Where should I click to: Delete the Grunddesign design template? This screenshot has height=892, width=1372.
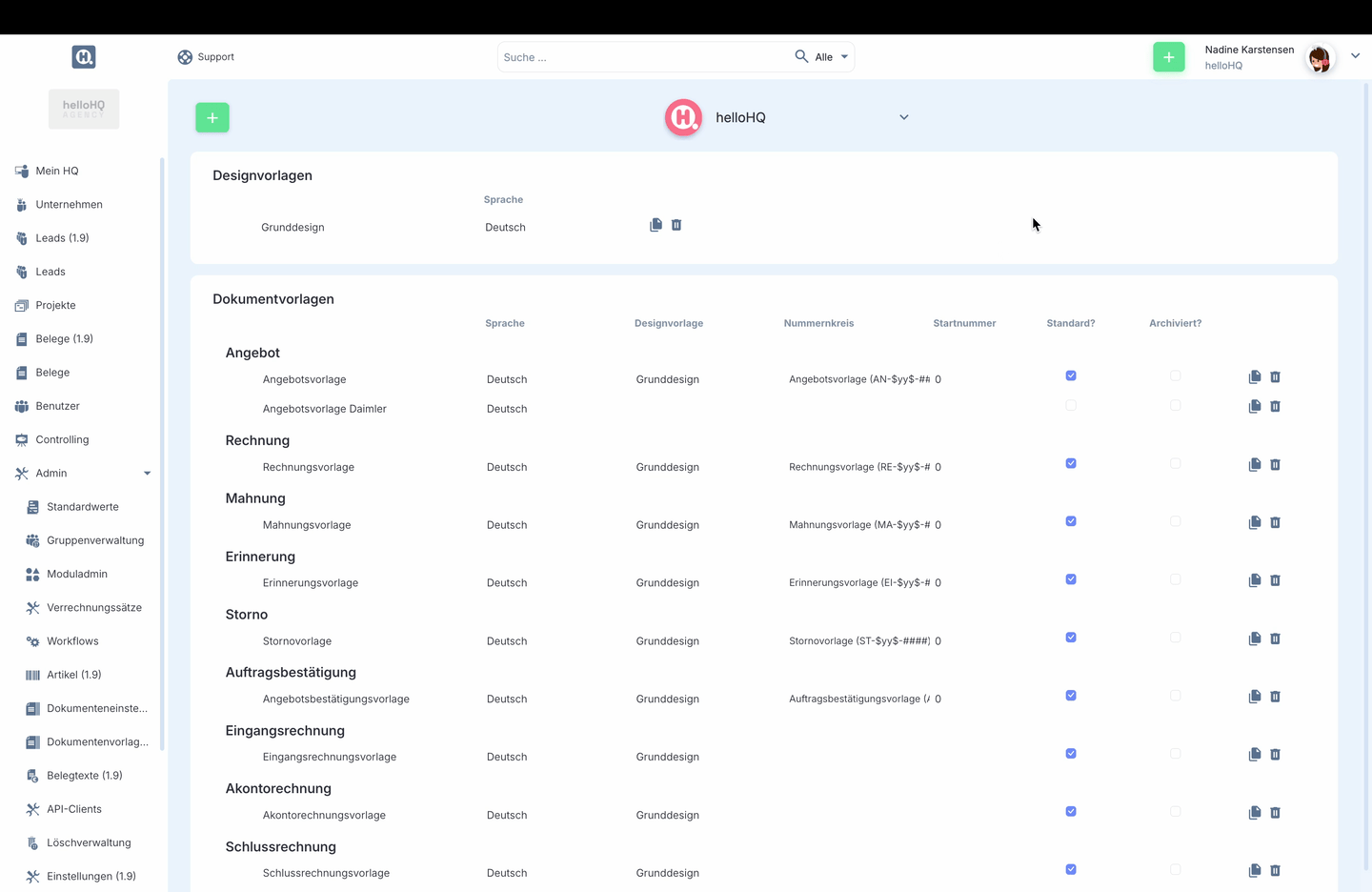[x=676, y=225]
